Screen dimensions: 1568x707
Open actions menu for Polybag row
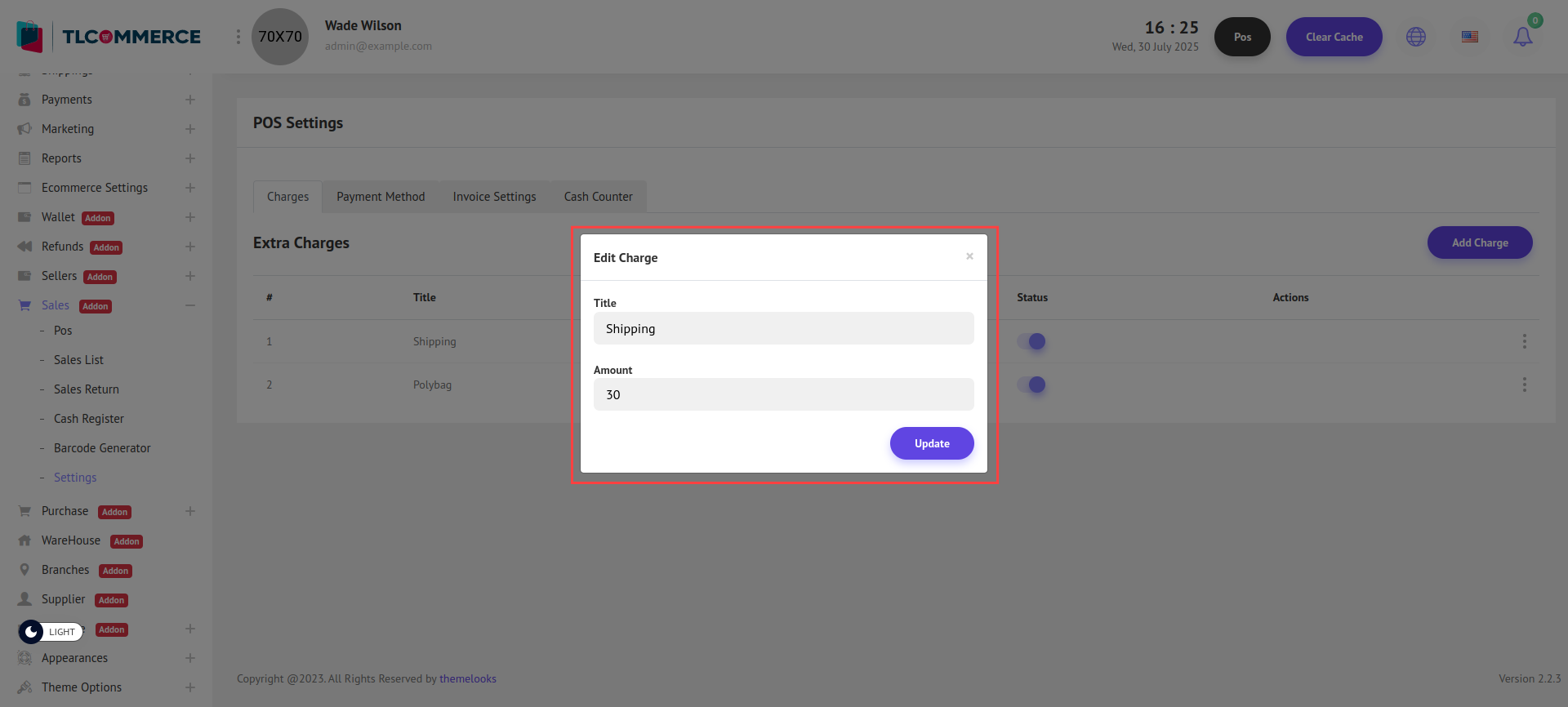pos(1524,385)
